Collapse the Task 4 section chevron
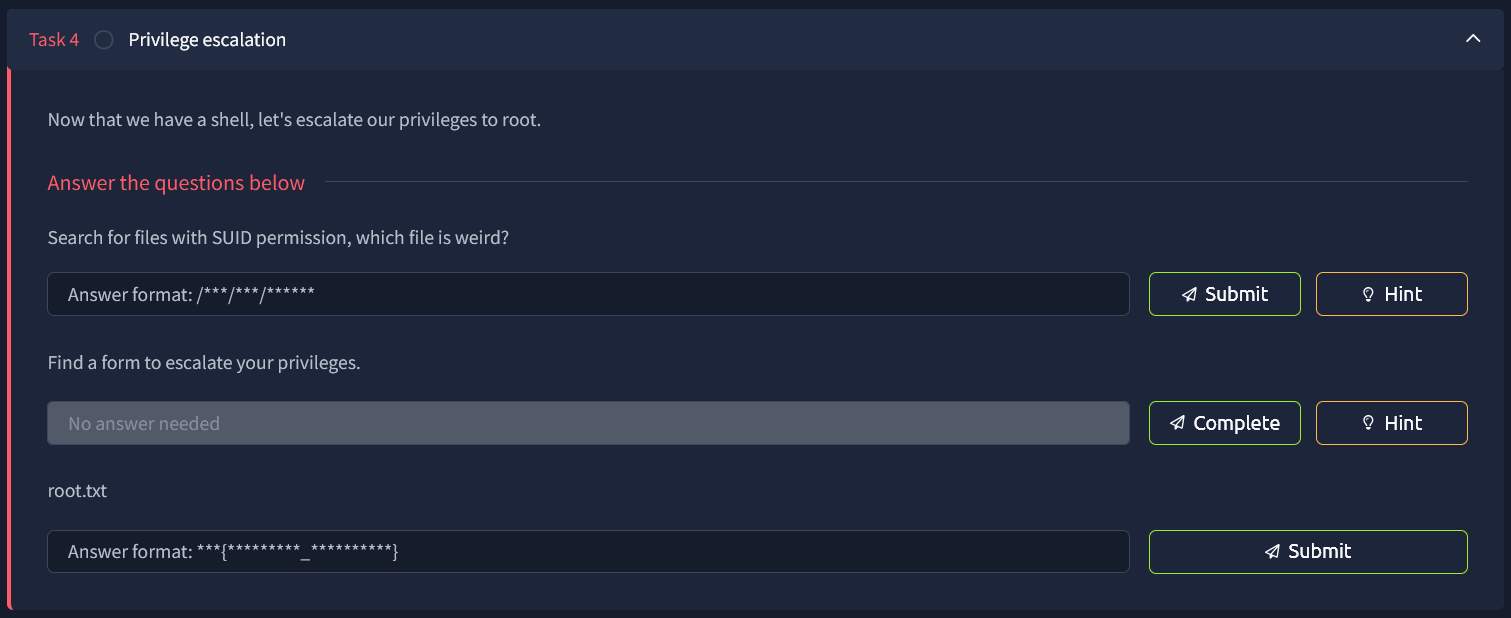Image resolution: width=1511 pixels, height=618 pixels. tap(1472, 39)
